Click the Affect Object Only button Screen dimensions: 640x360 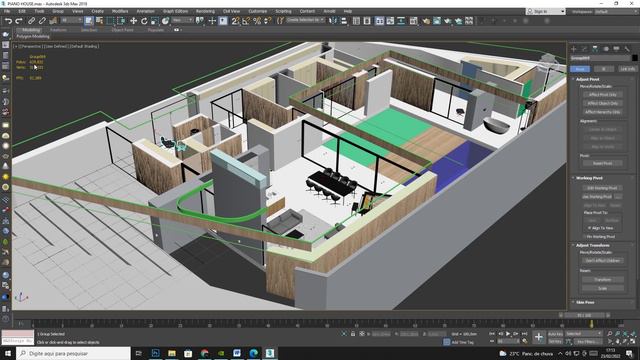[x=602, y=103]
